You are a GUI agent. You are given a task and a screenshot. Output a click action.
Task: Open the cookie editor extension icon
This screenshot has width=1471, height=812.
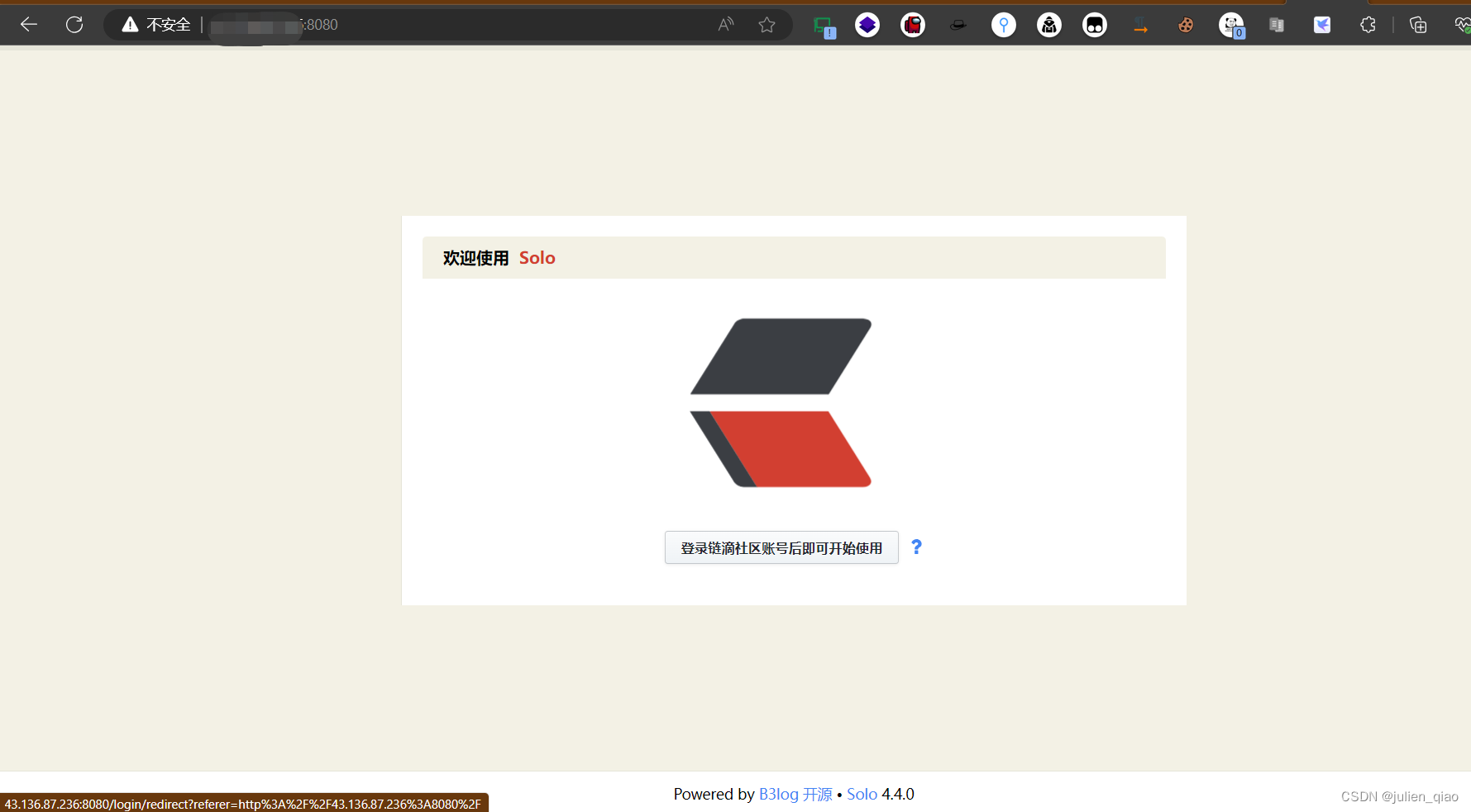point(1186,25)
